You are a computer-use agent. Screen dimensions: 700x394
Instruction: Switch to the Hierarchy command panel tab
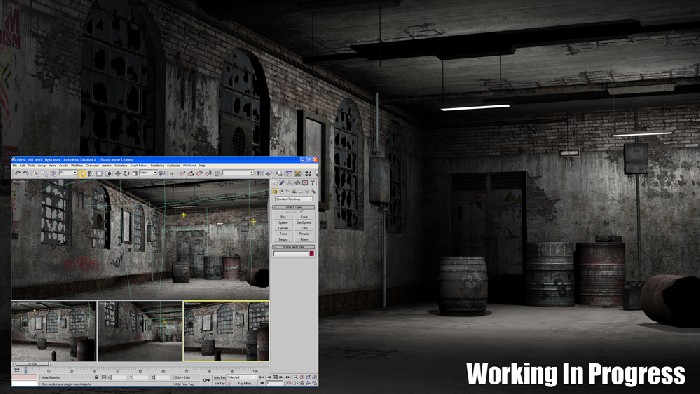pyautogui.click(x=290, y=182)
